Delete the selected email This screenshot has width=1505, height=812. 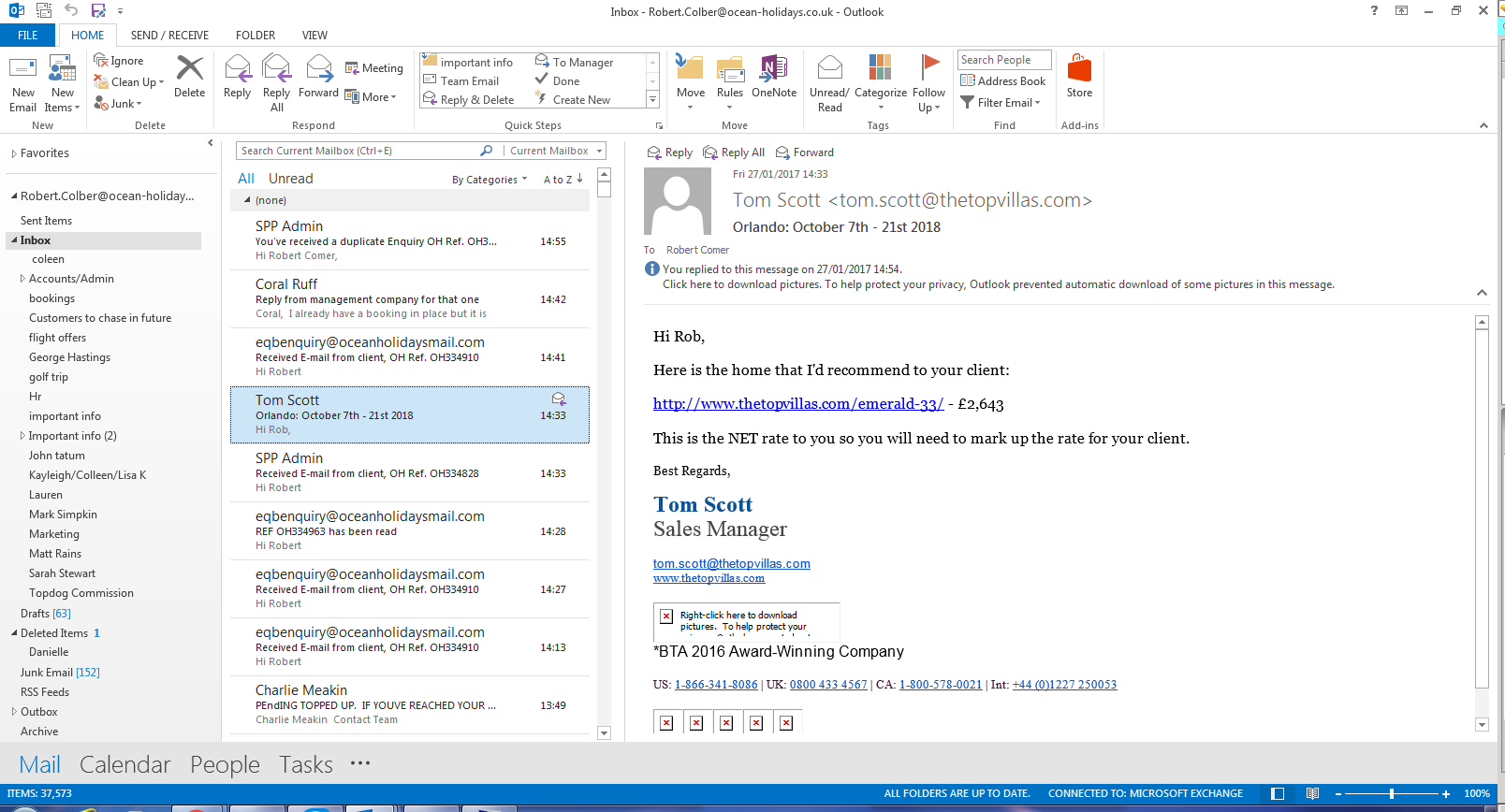[189, 77]
